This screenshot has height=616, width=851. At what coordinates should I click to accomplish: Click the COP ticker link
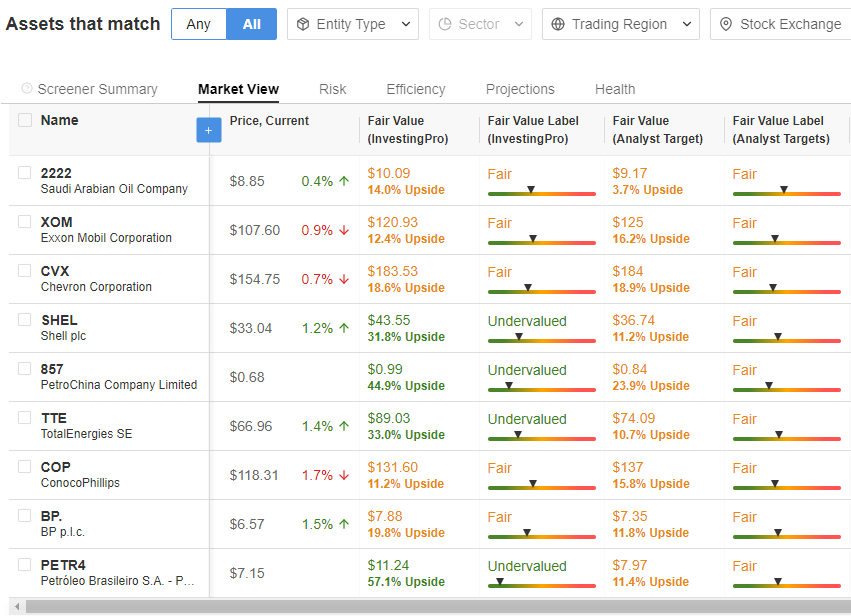click(x=55, y=467)
